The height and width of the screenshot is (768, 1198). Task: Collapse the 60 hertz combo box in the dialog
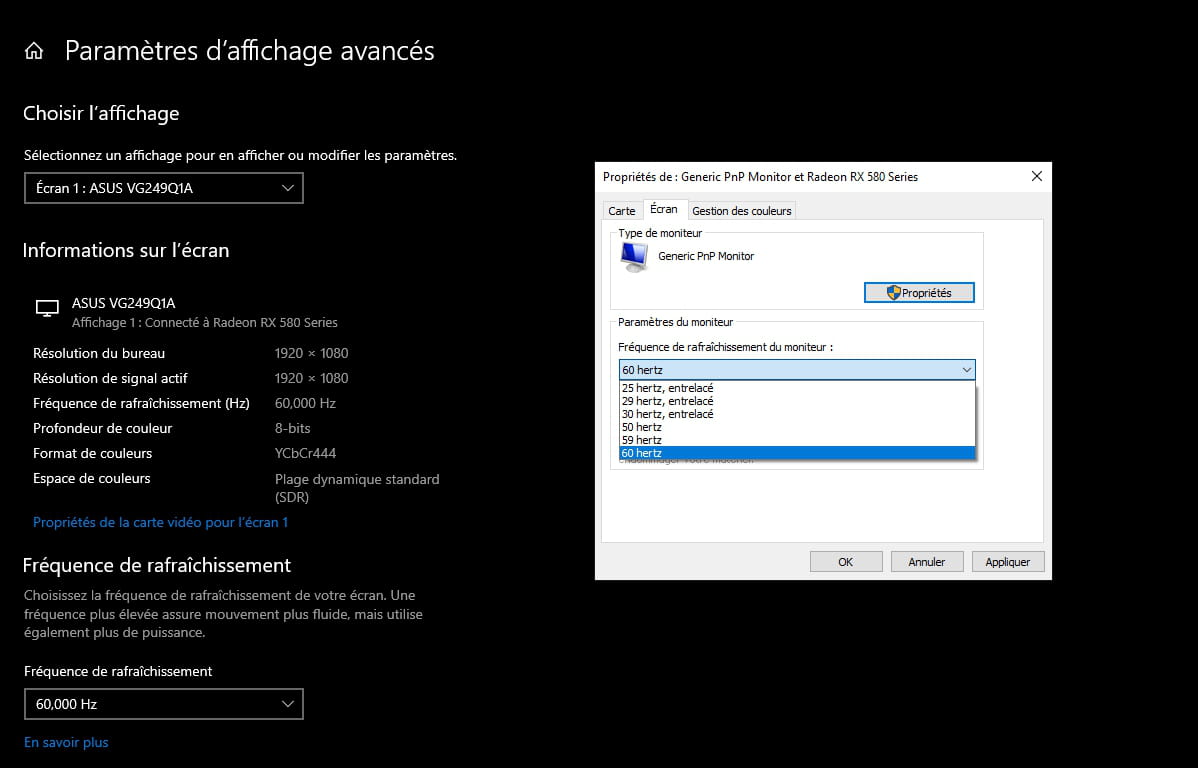pos(797,370)
